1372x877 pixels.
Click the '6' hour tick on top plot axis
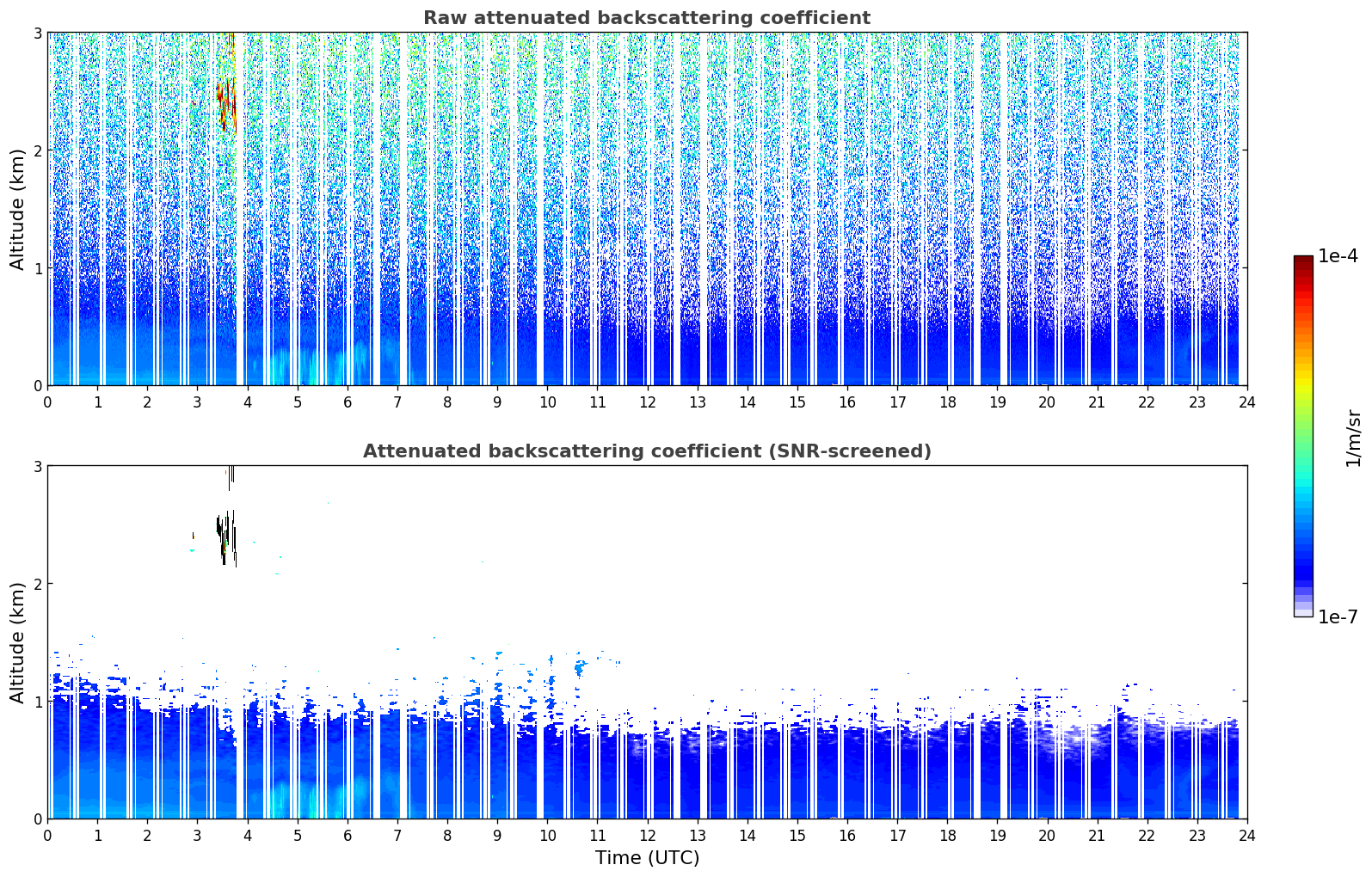pyautogui.click(x=348, y=402)
